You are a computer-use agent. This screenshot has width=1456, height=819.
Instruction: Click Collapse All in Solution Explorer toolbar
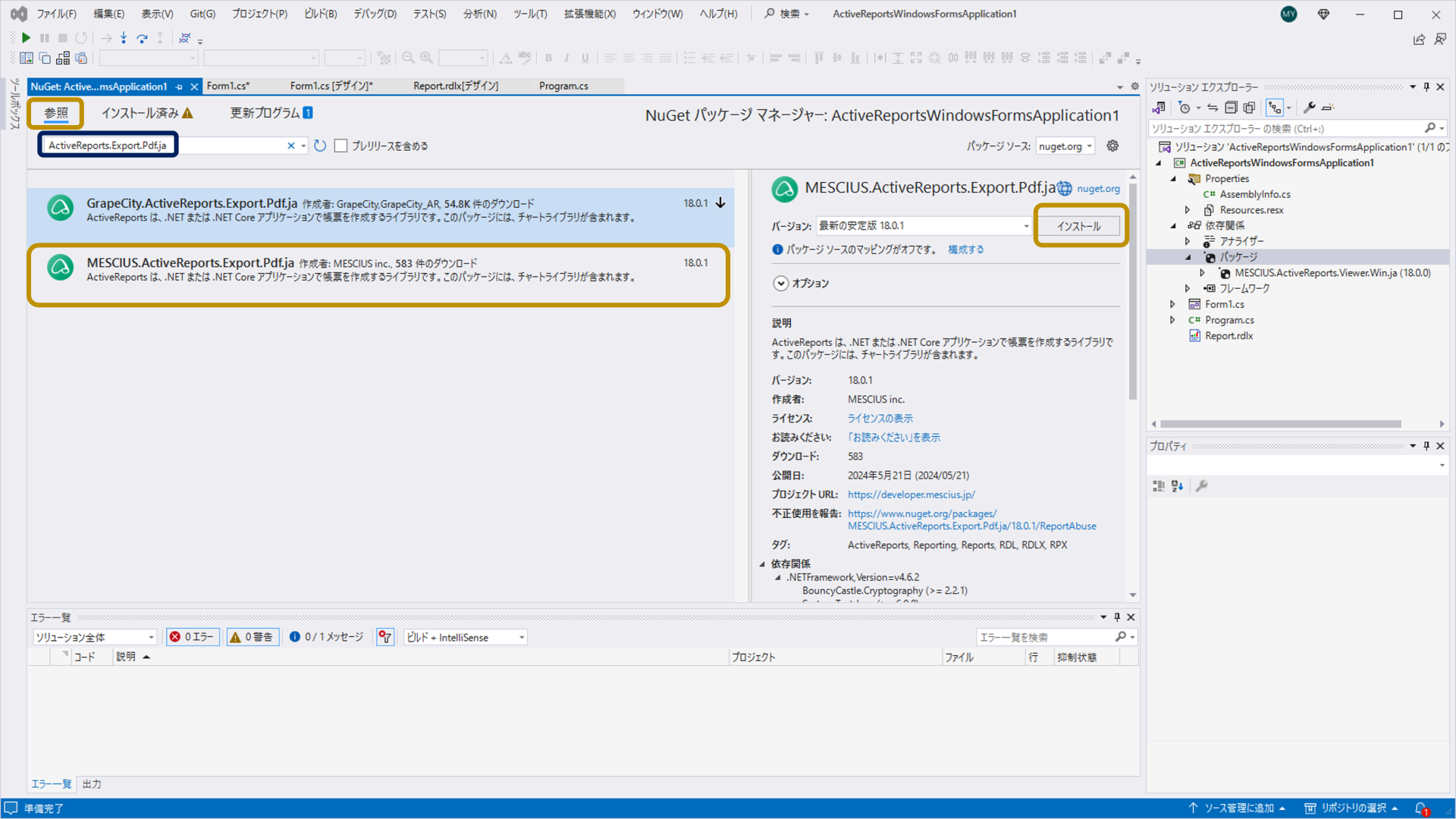click(1231, 108)
